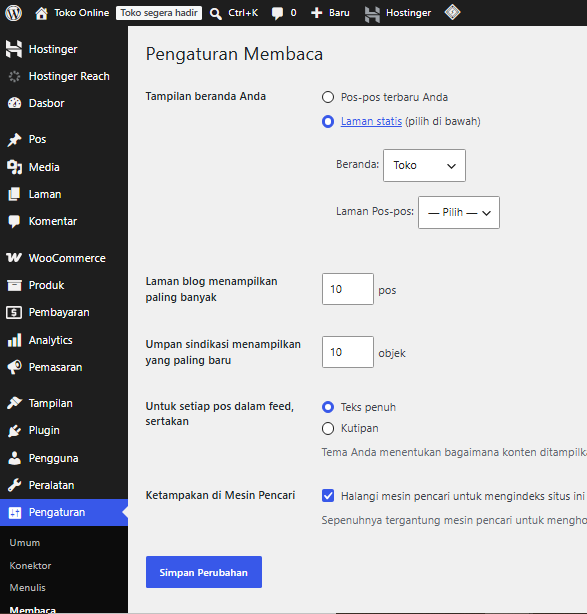
Task: Click the Pembayaran dollar icon
Action: point(14,312)
